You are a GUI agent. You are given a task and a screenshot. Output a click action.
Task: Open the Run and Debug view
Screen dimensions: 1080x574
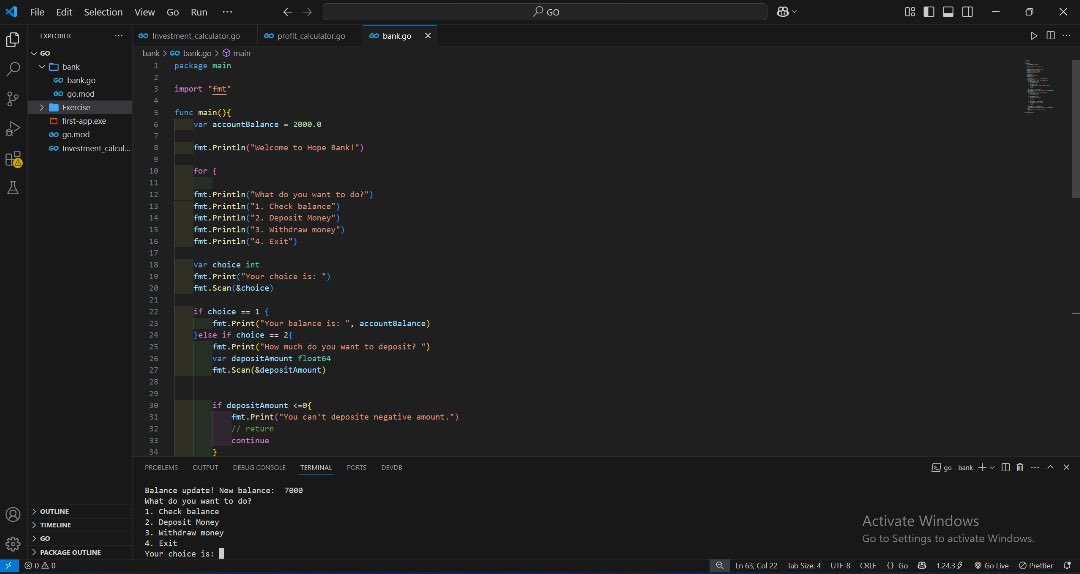click(12, 129)
